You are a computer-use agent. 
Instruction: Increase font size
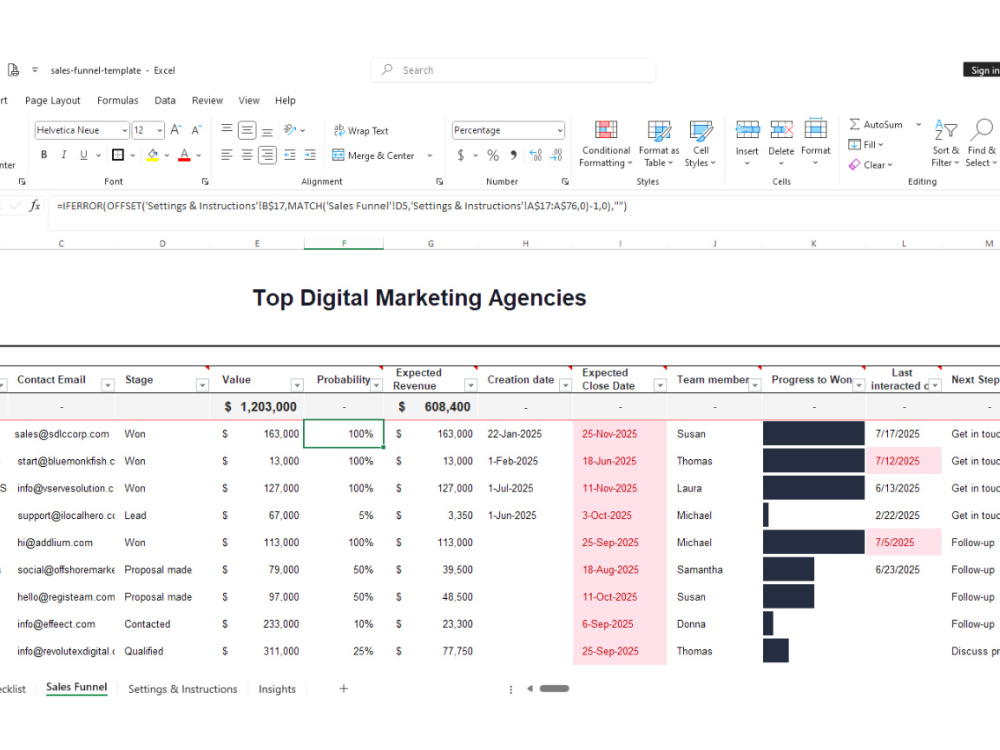(176, 130)
